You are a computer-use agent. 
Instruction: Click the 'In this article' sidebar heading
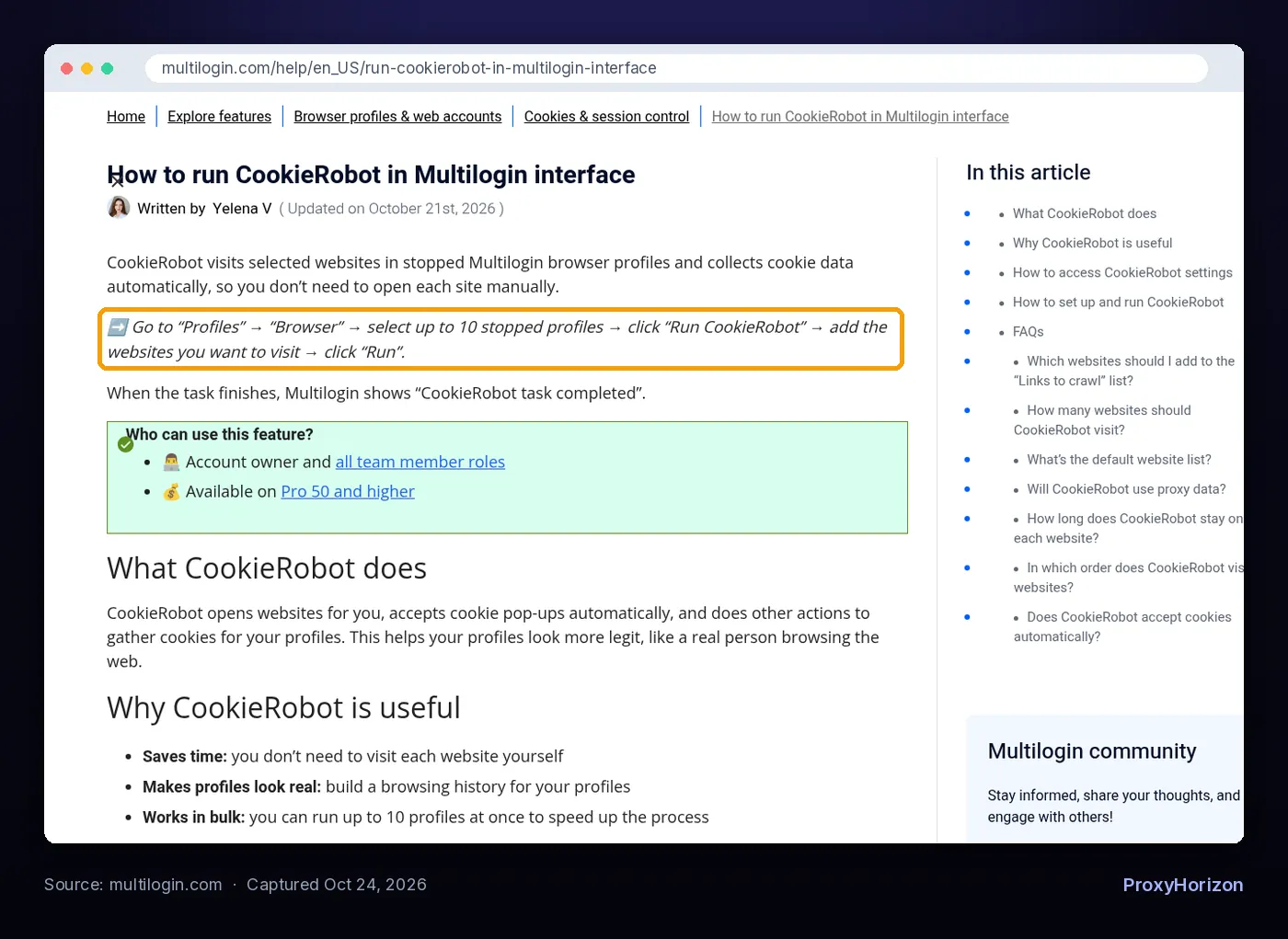click(x=1029, y=172)
